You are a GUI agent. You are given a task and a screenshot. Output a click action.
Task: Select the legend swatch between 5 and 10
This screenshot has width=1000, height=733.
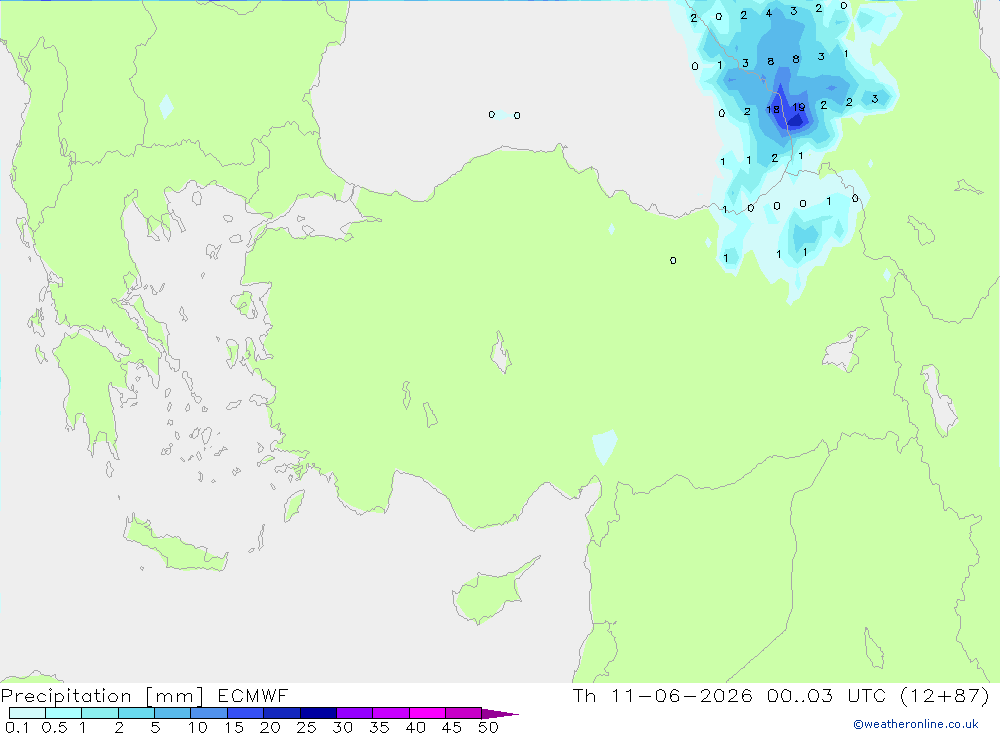(172, 713)
